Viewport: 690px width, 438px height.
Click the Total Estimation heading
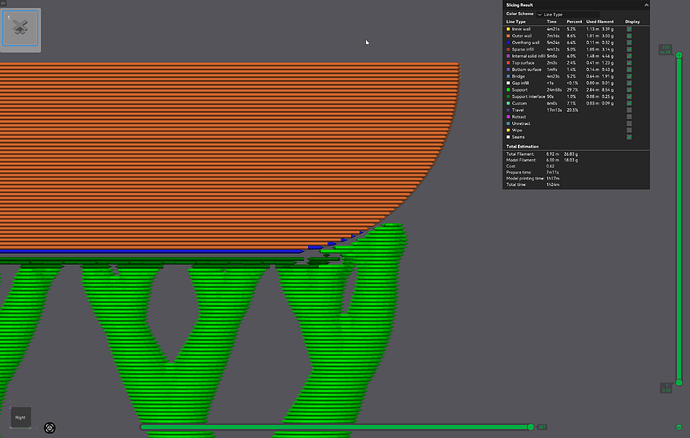tap(522, 147)
